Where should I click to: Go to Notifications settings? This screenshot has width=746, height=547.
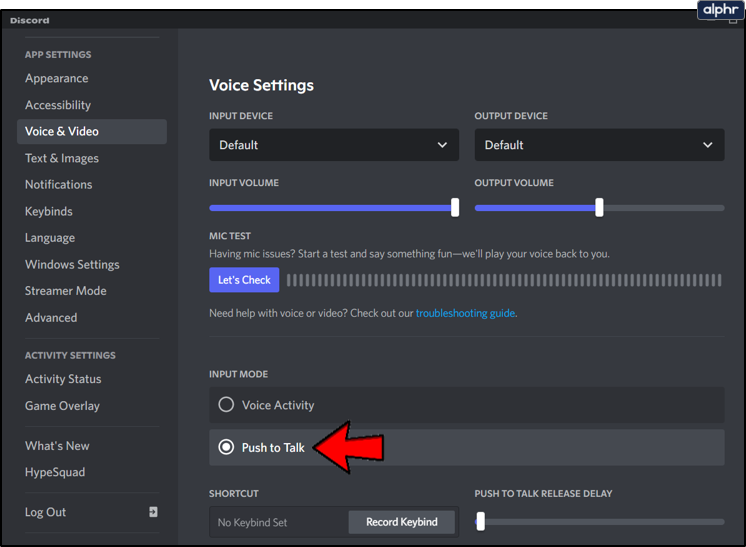pyautogui.click(x=59, y=184)
